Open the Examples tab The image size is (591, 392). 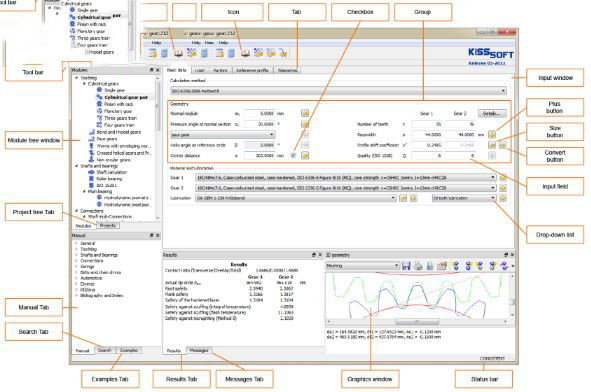click(x=129, y=350)
